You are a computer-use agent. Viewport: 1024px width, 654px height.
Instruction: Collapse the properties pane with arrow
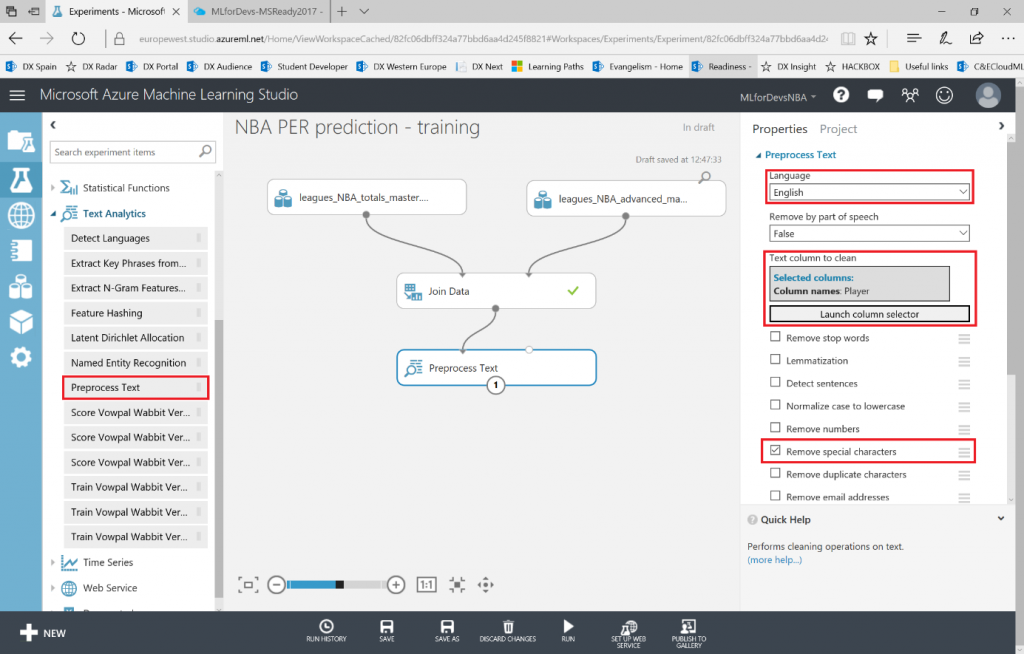click(1001, 126)
